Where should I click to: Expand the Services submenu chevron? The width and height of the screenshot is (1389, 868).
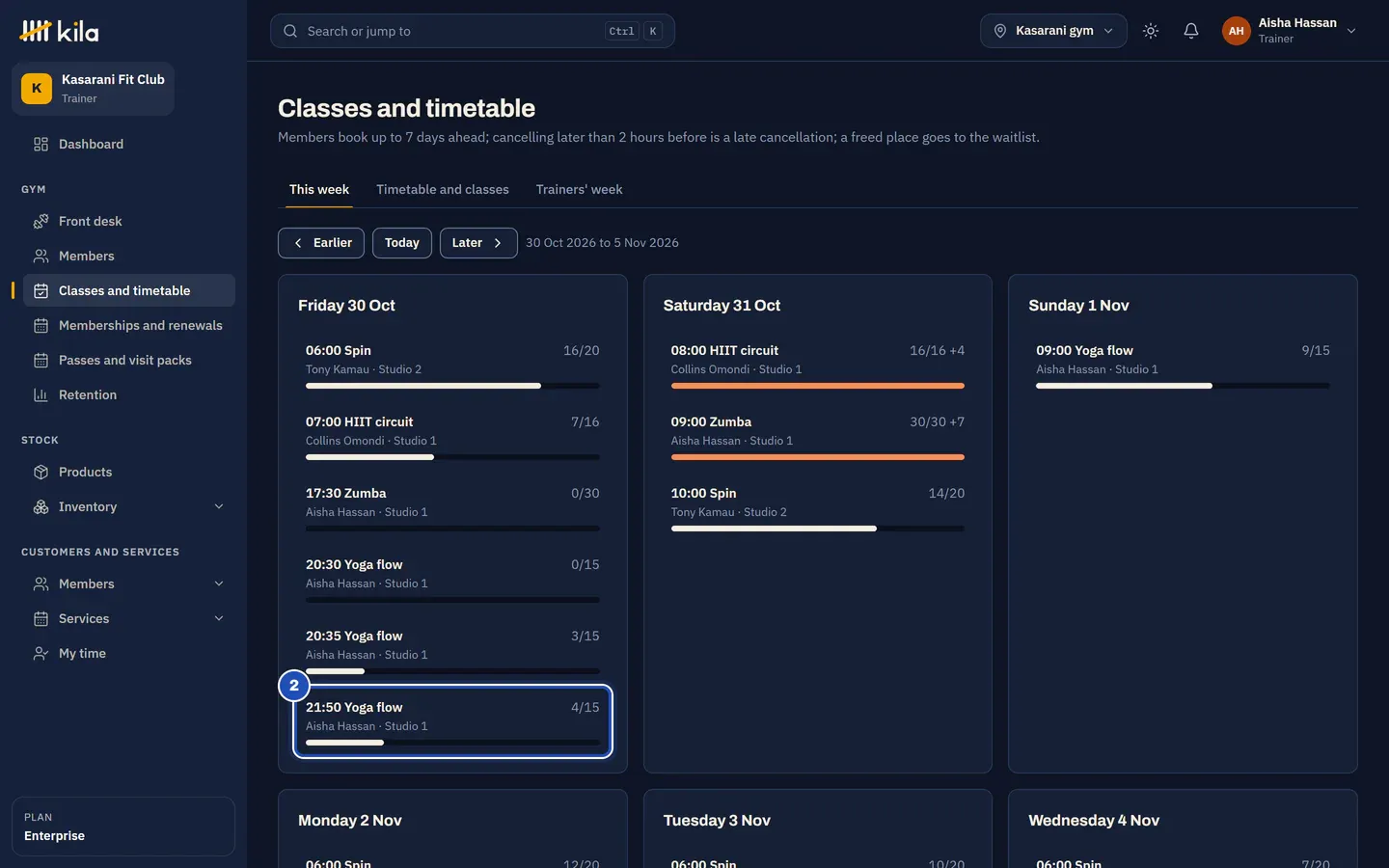click(219, 618)
